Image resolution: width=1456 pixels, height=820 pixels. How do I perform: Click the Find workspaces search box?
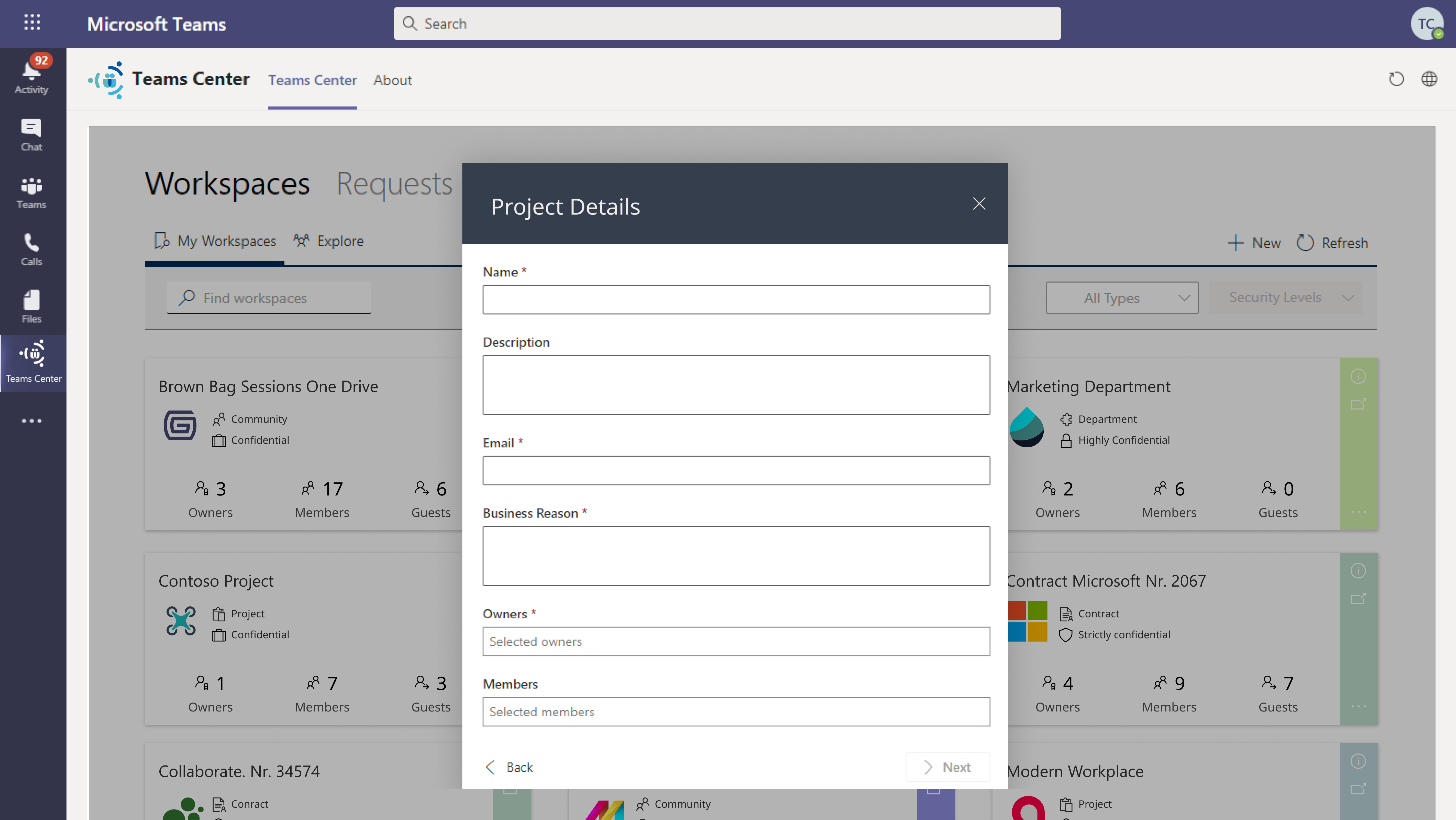[x=269, y=298]
